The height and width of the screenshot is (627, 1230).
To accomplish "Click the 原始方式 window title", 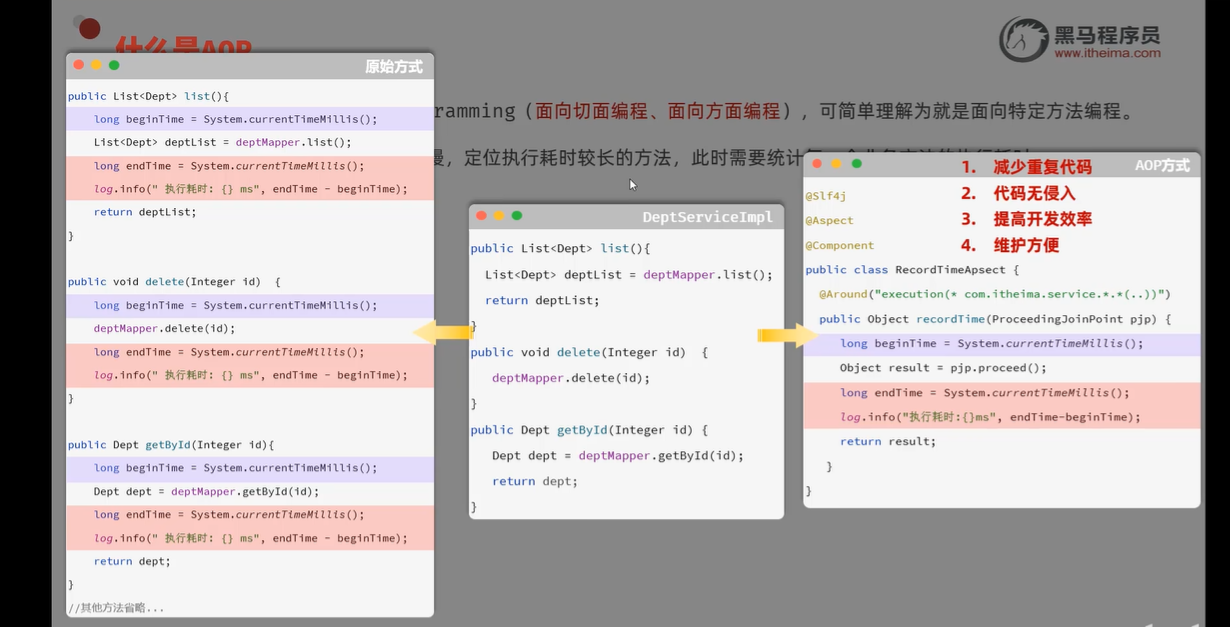I will [394, 67].
